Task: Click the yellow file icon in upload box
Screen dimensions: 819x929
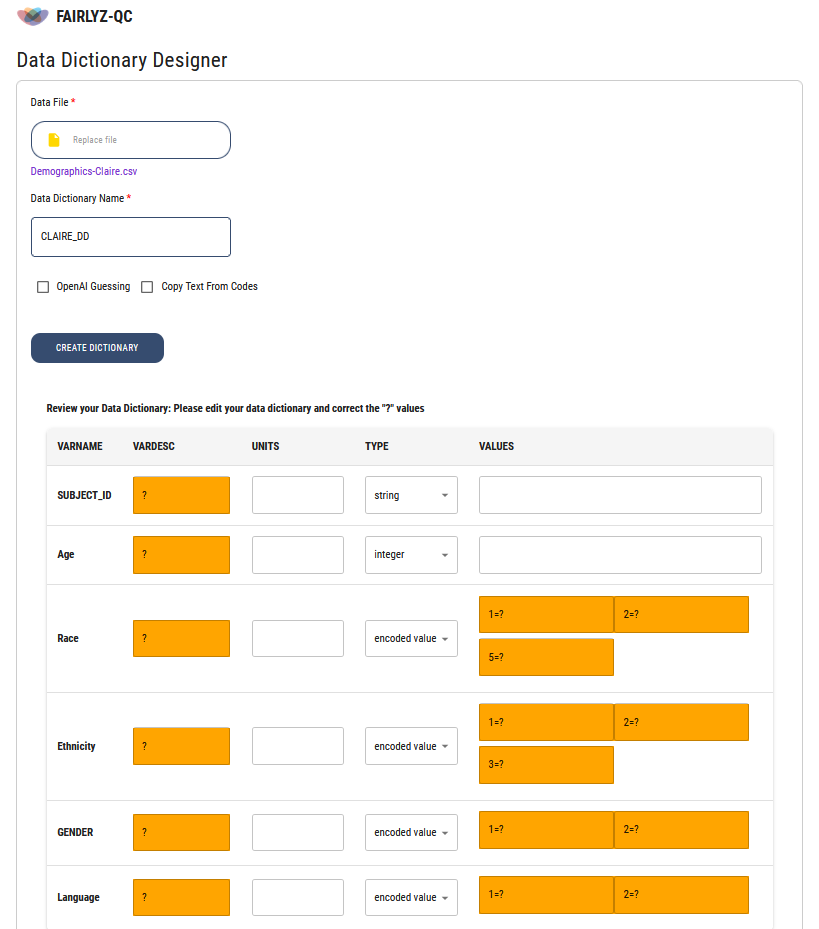Action: [54, 140]
